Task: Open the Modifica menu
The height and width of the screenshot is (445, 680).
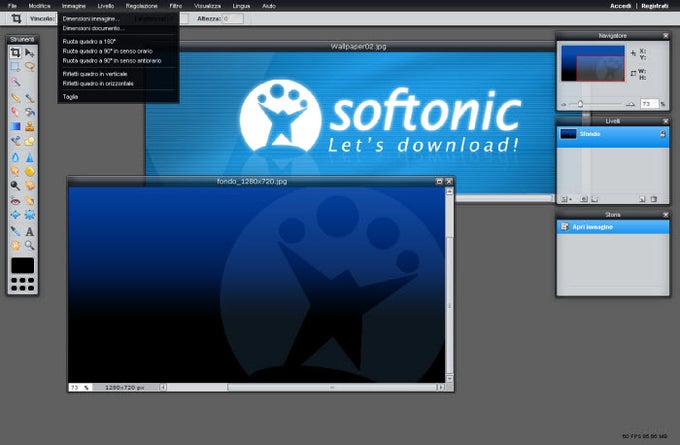Action: (39, 6)
